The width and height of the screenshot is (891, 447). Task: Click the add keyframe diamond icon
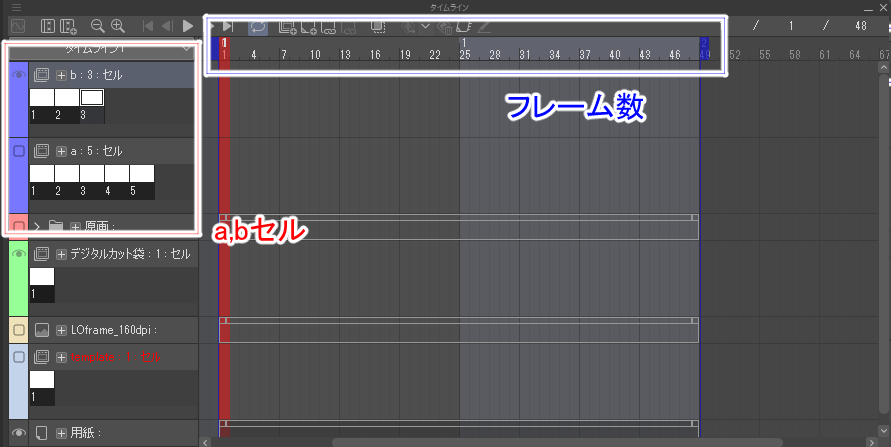(x=408, y=27)
